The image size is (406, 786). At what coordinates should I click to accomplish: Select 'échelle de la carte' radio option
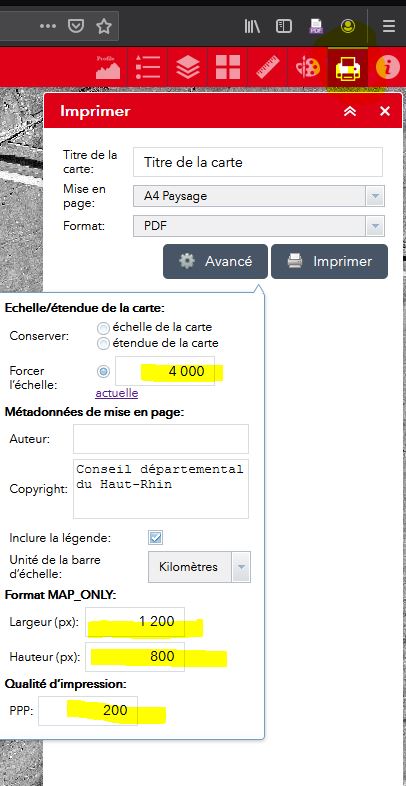click(103, 328)
